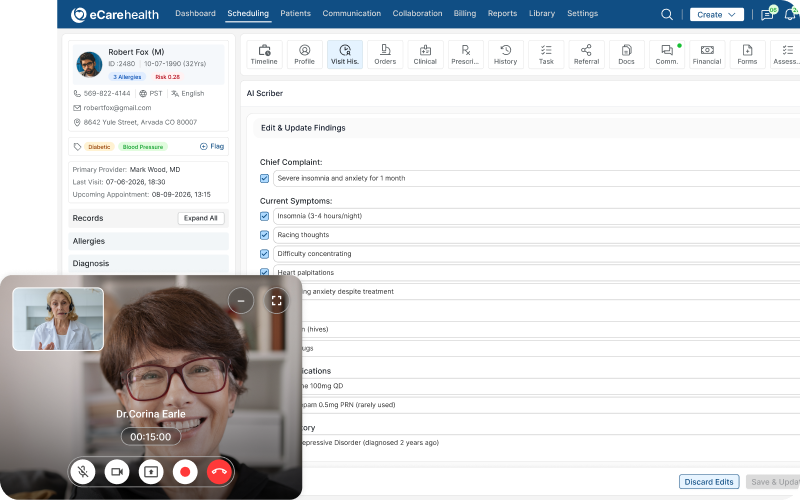Screen dimensions: 800x500
Task: Click the Risk 0.26 badge
Action: pos(167,77)
